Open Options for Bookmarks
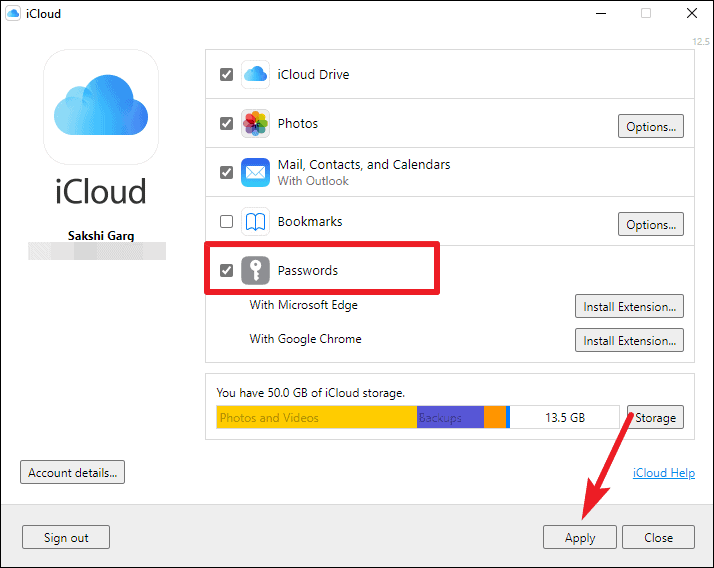This screenshot has width=714, height=568. pos(651,224)
